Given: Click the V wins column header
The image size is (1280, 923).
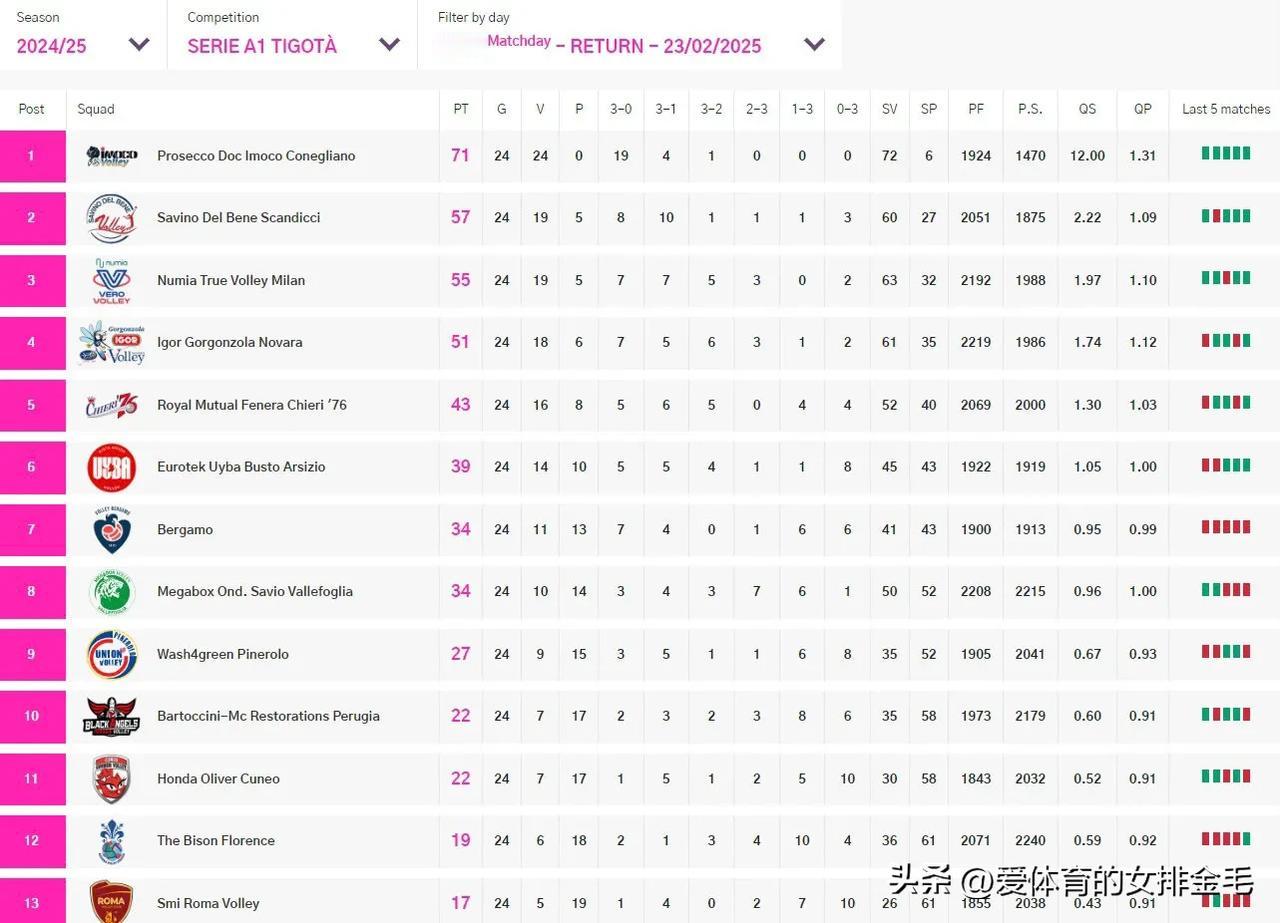Looking at the screenshot, I should tap(540, 109).
